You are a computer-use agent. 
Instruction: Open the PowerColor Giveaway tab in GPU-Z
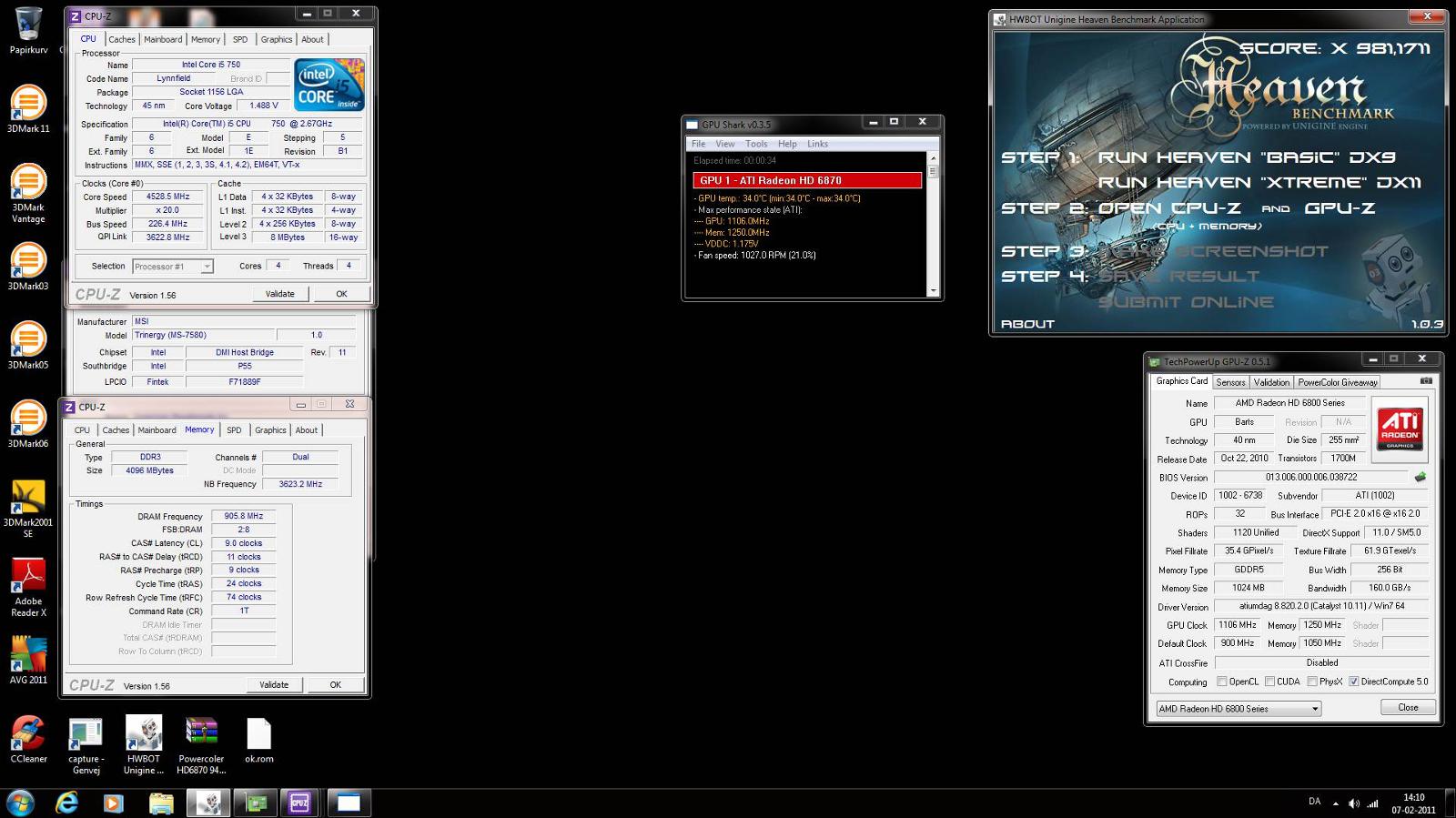pos(1338,382)
